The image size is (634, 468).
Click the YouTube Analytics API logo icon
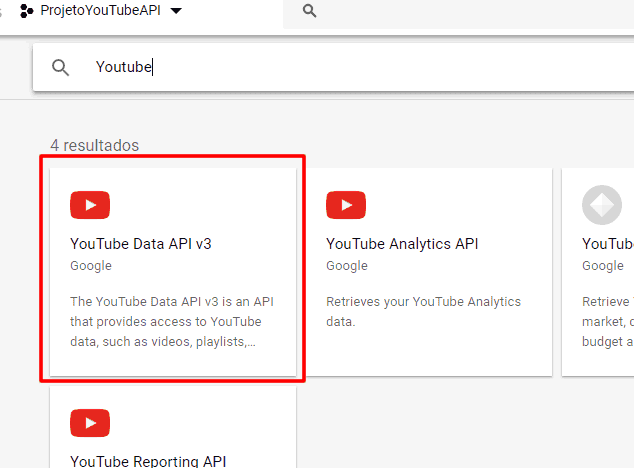pos(346,205)
